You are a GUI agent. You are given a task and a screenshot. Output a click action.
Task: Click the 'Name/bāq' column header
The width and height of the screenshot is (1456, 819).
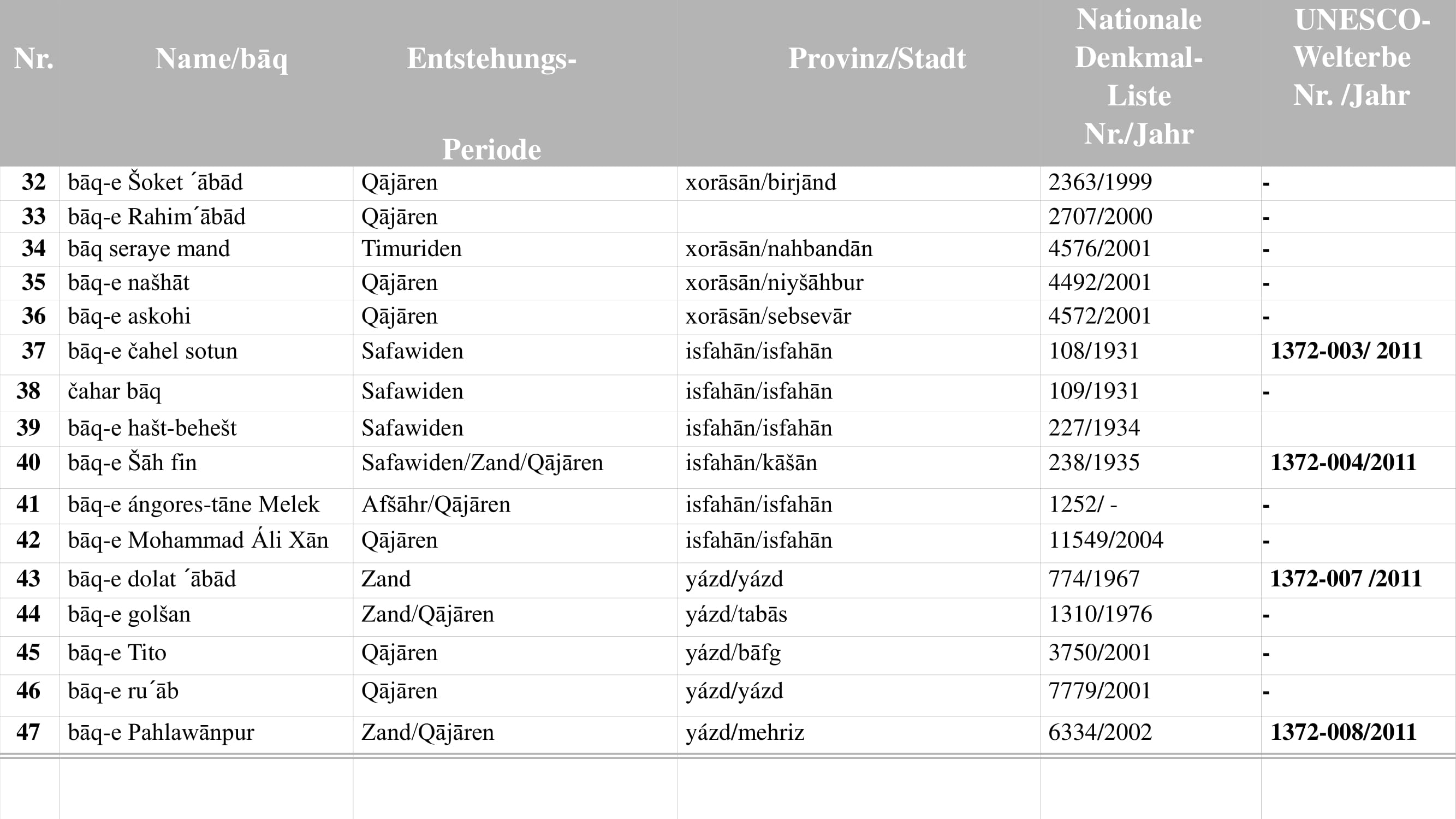pos(221,59)
